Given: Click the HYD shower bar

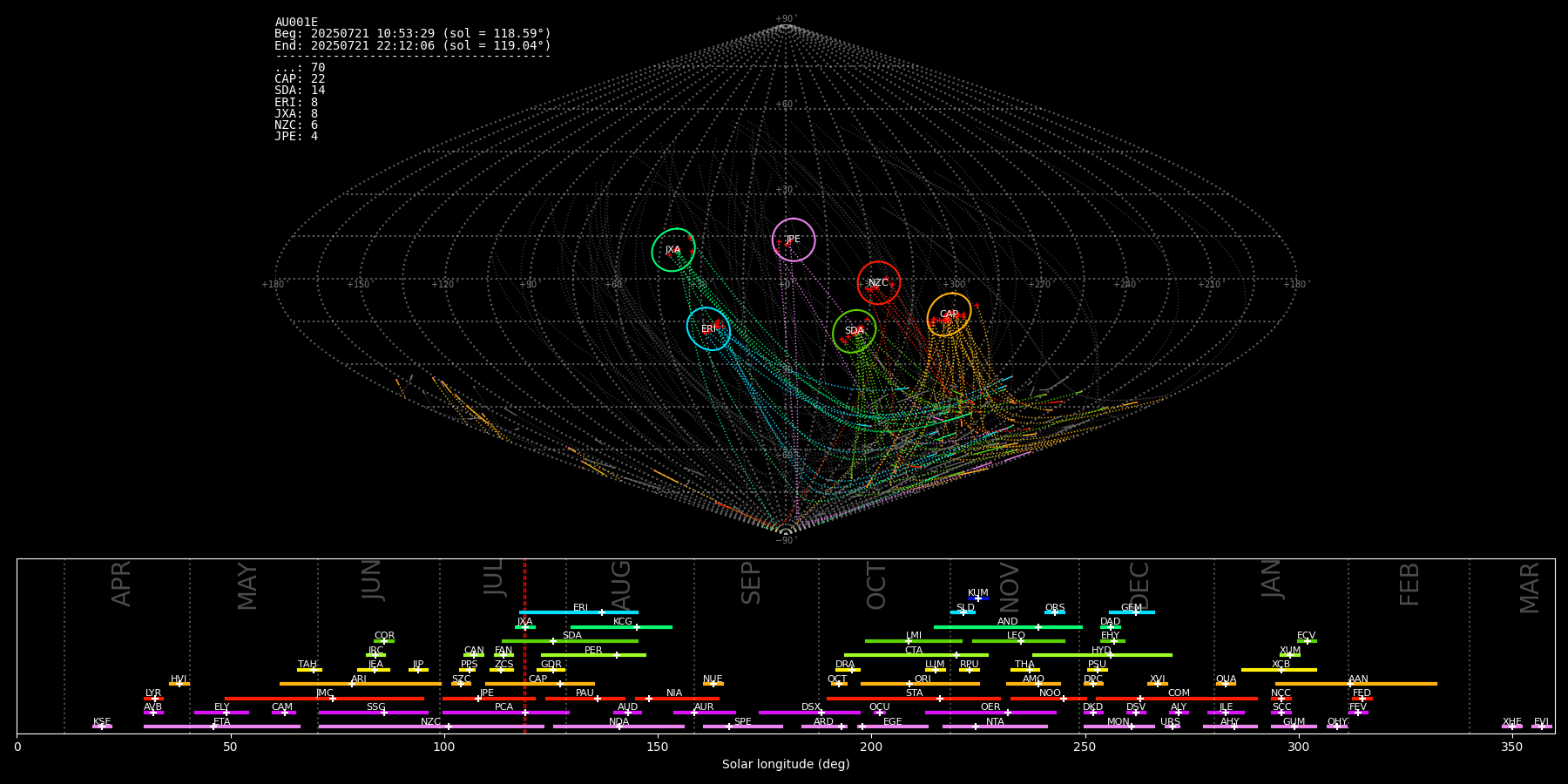Looking at the screenshot, I should pyautogui.click(x=1102, y=654).
